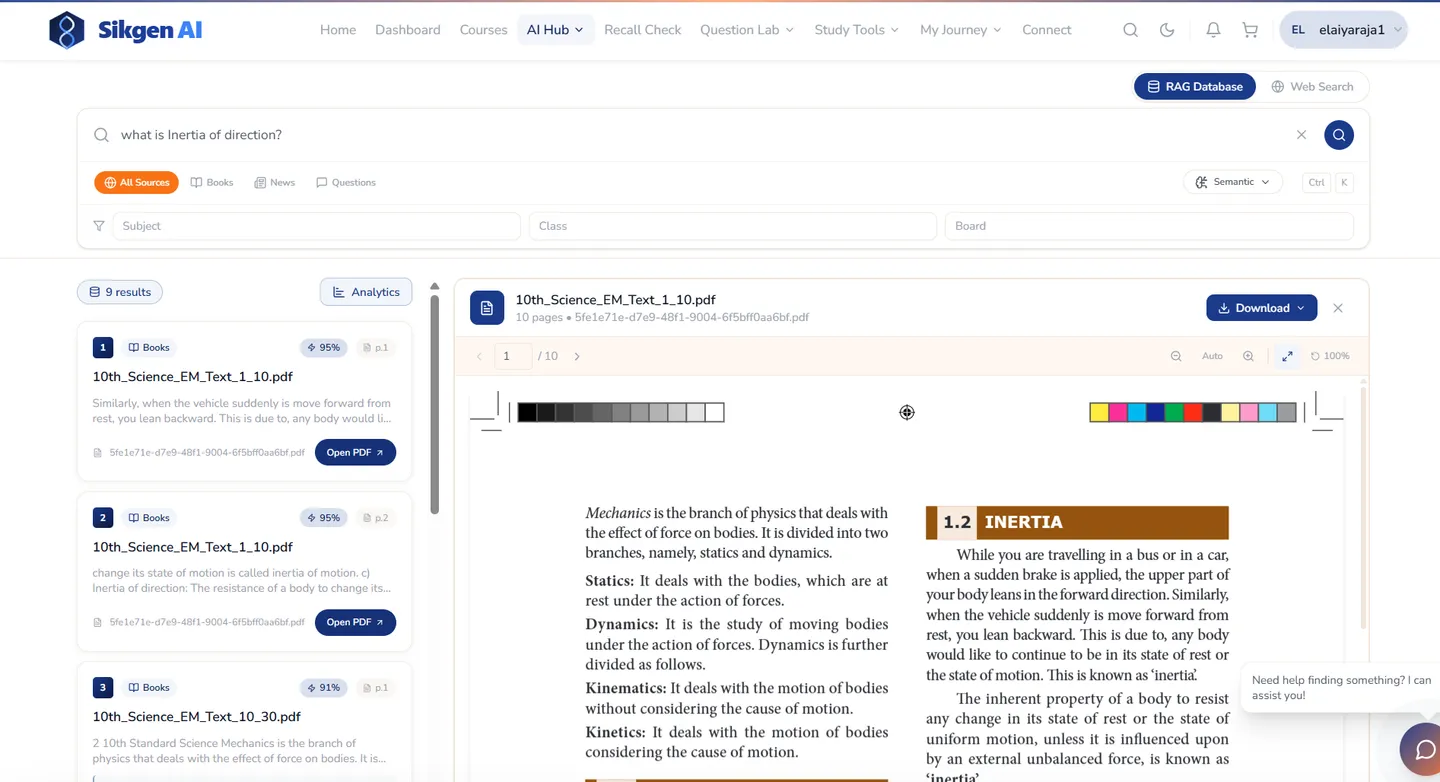Open the notifications bell
Screen dimensions: 1440x782
1213,30
